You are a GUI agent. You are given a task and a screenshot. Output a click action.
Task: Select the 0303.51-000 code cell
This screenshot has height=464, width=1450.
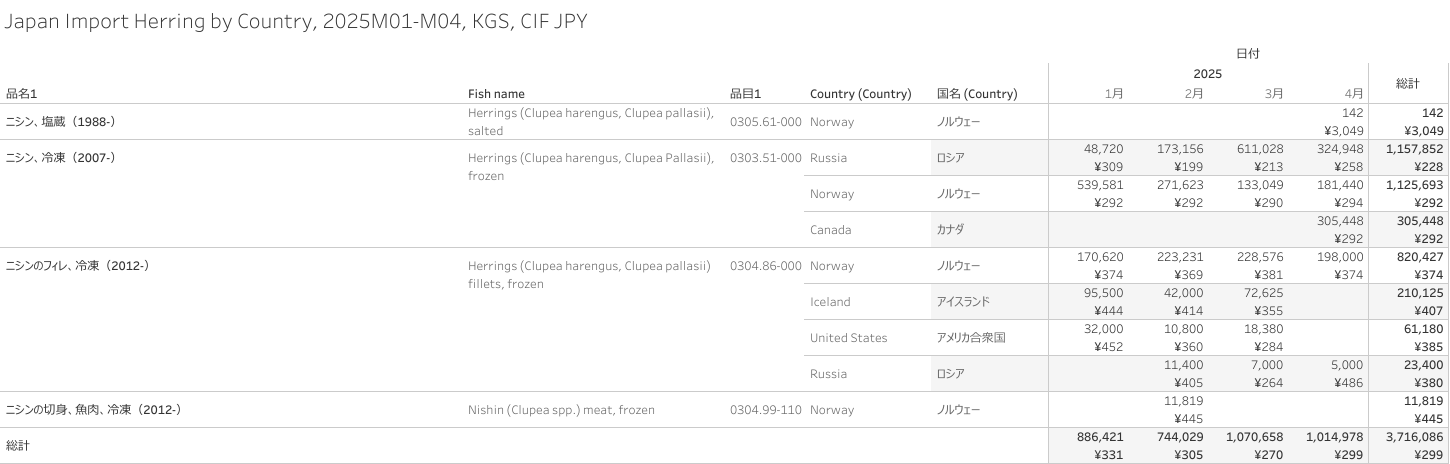coord(765,158)
